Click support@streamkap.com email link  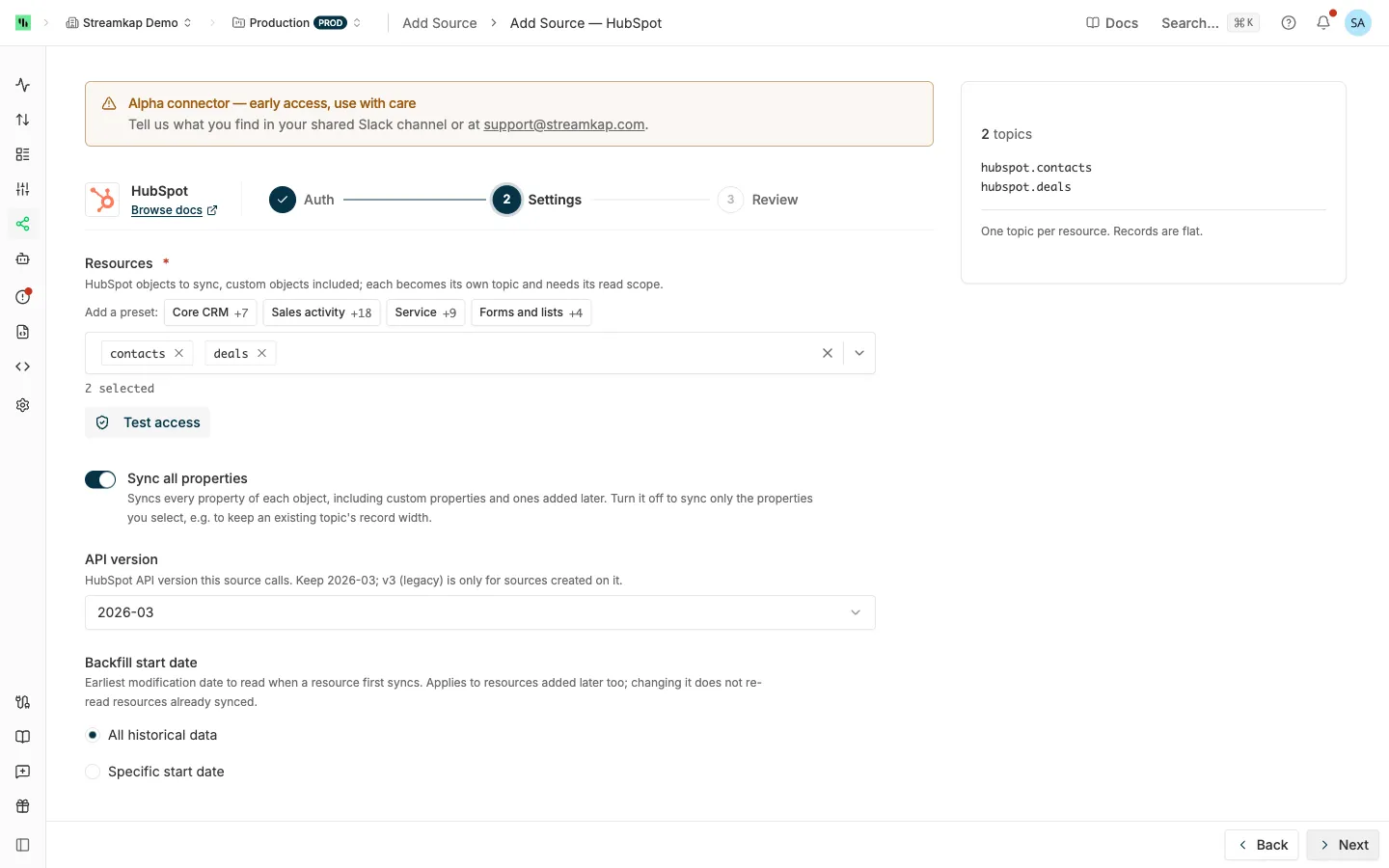pos(564,124)
